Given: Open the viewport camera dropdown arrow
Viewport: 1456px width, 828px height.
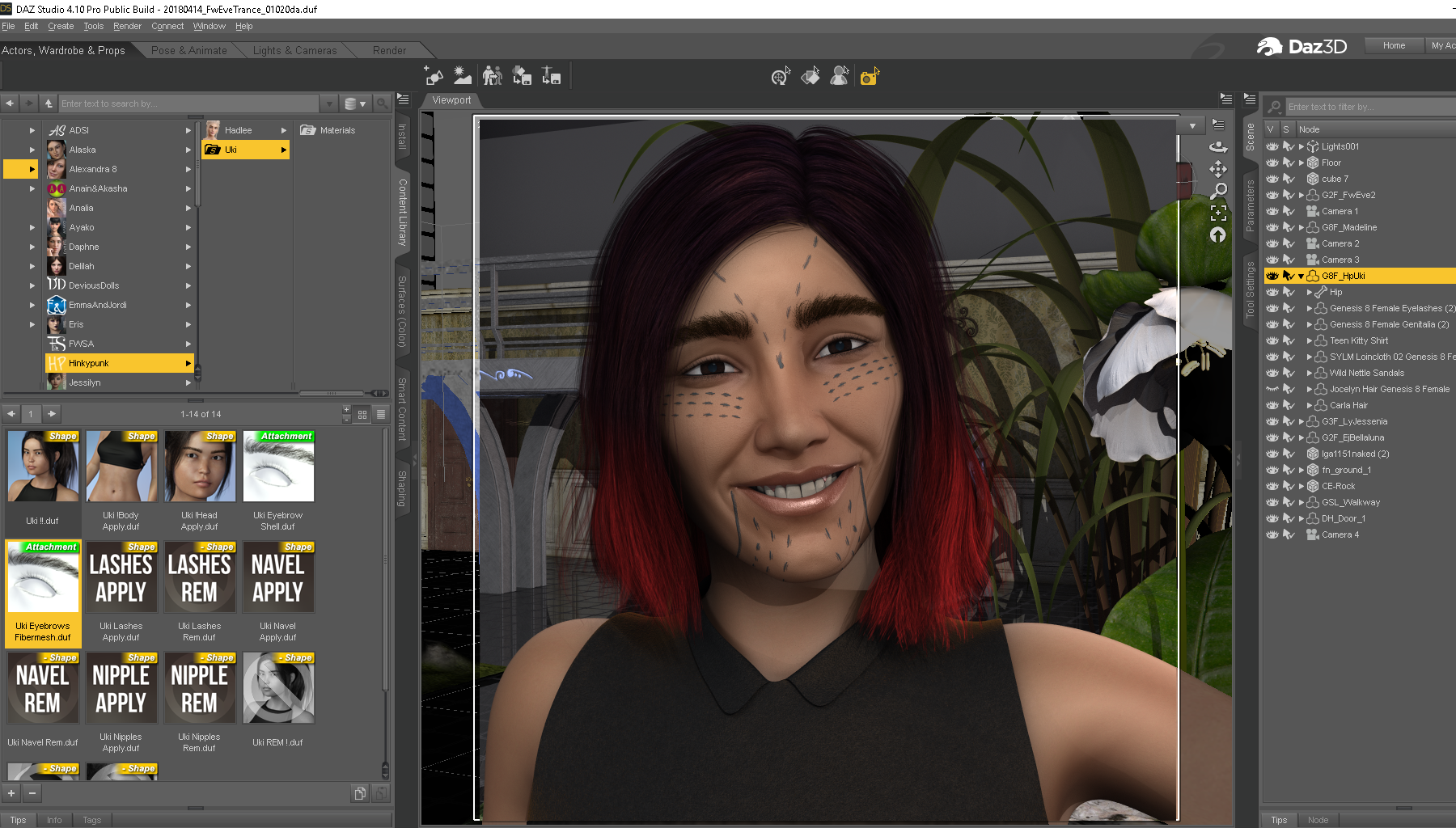Looking at the screenshot, I should point(1192,126).
